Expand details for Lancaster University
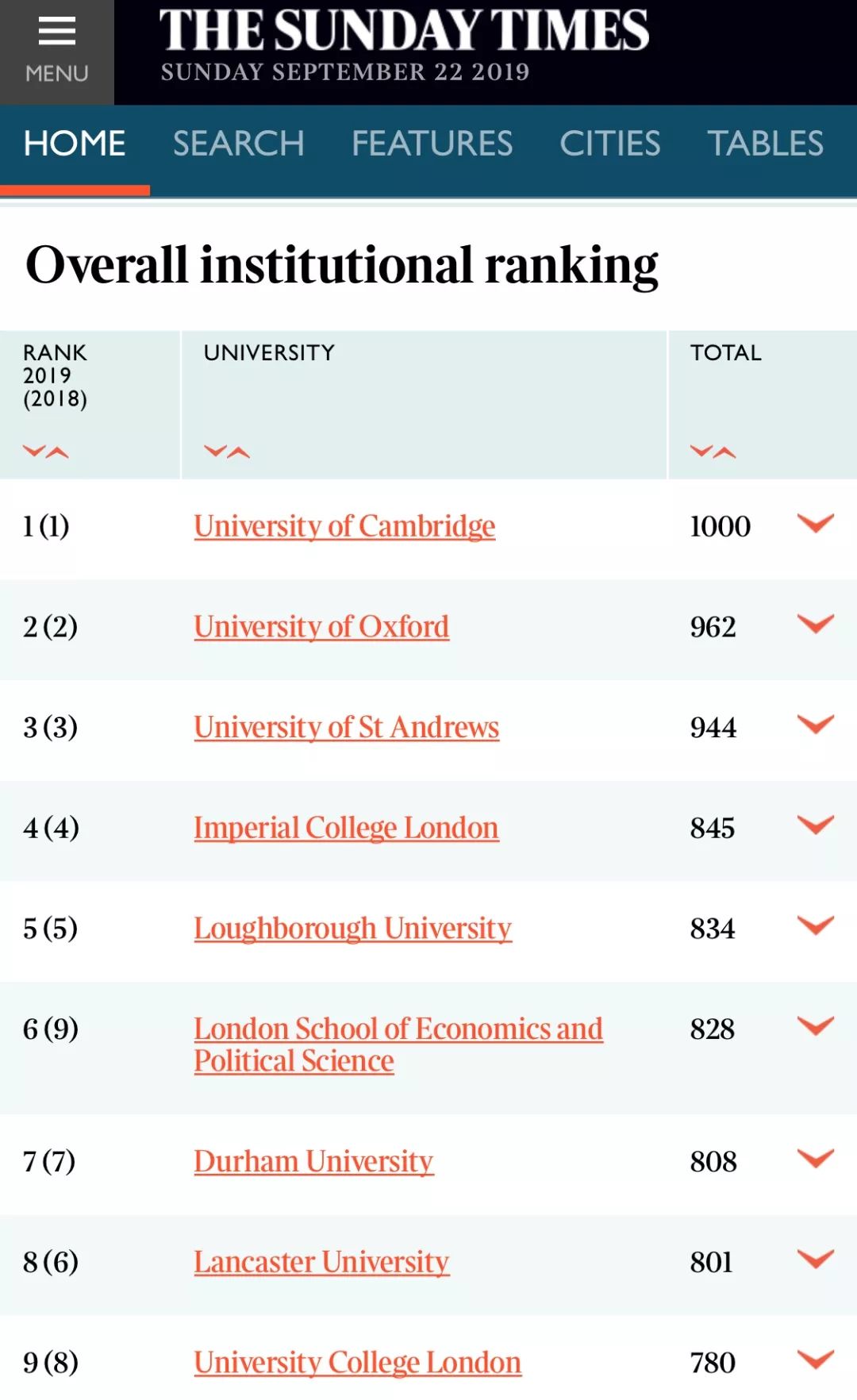The width and height of the screenshot is (857, 1400). pyautogui.click(x=817, y=1260)
